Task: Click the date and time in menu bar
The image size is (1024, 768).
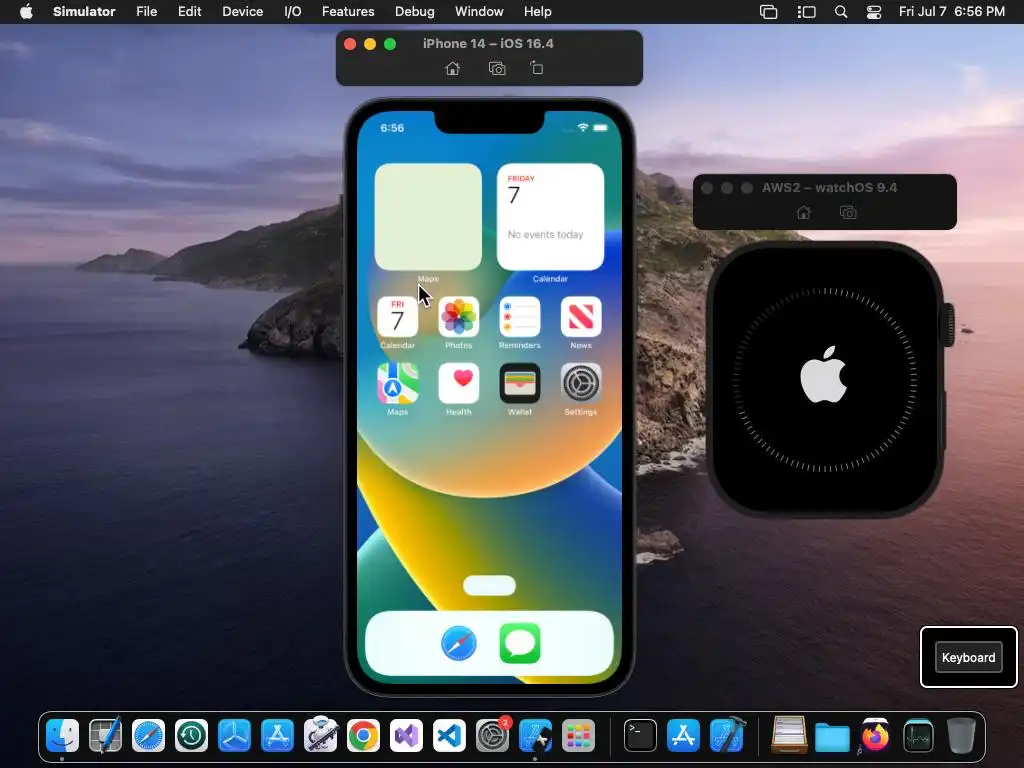Action: click(x=952, y=12)
